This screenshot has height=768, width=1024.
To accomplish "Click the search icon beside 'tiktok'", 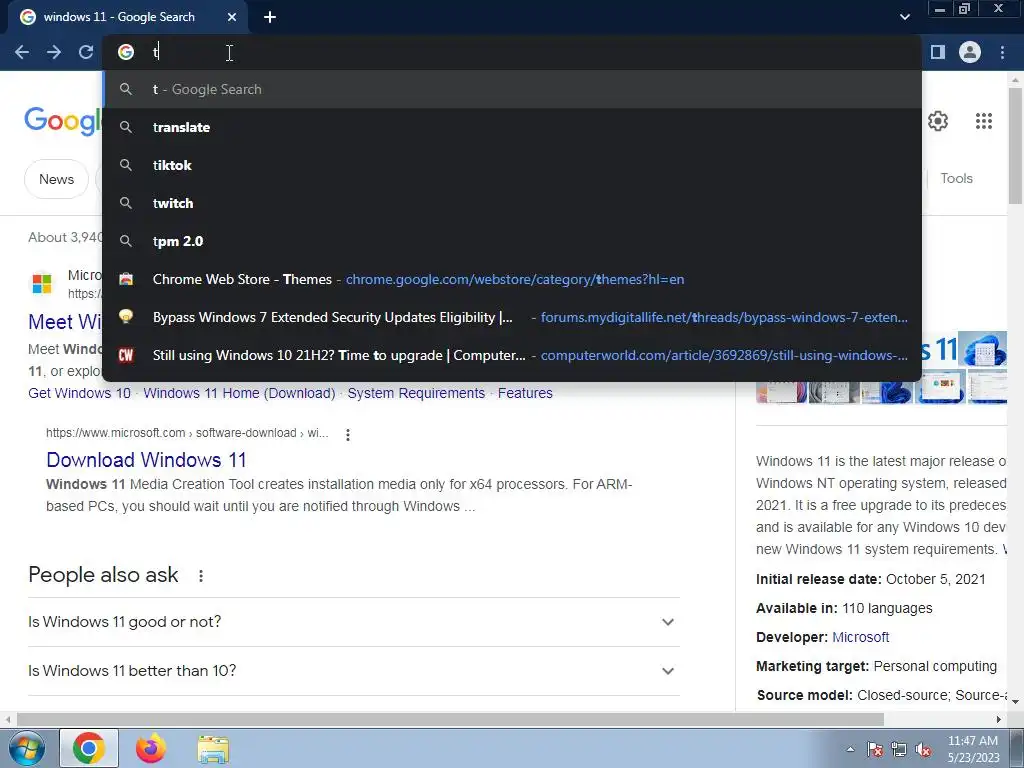I will pyautogui.click(x=126, y=165).
